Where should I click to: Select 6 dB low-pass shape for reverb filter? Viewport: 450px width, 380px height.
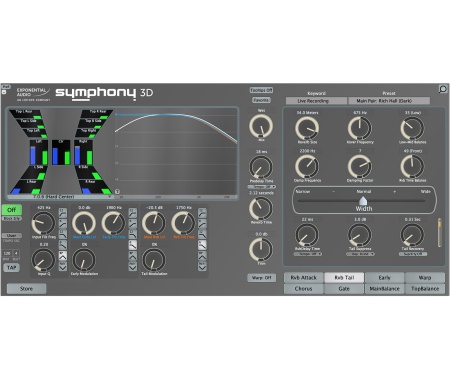click(x=202, y=245)
